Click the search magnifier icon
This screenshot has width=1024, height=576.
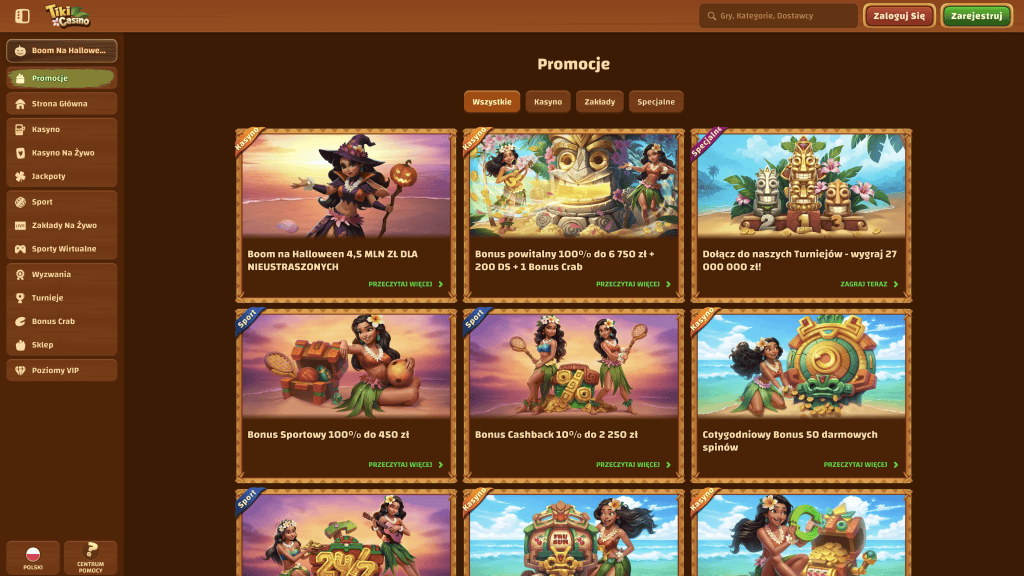(712, 16)
